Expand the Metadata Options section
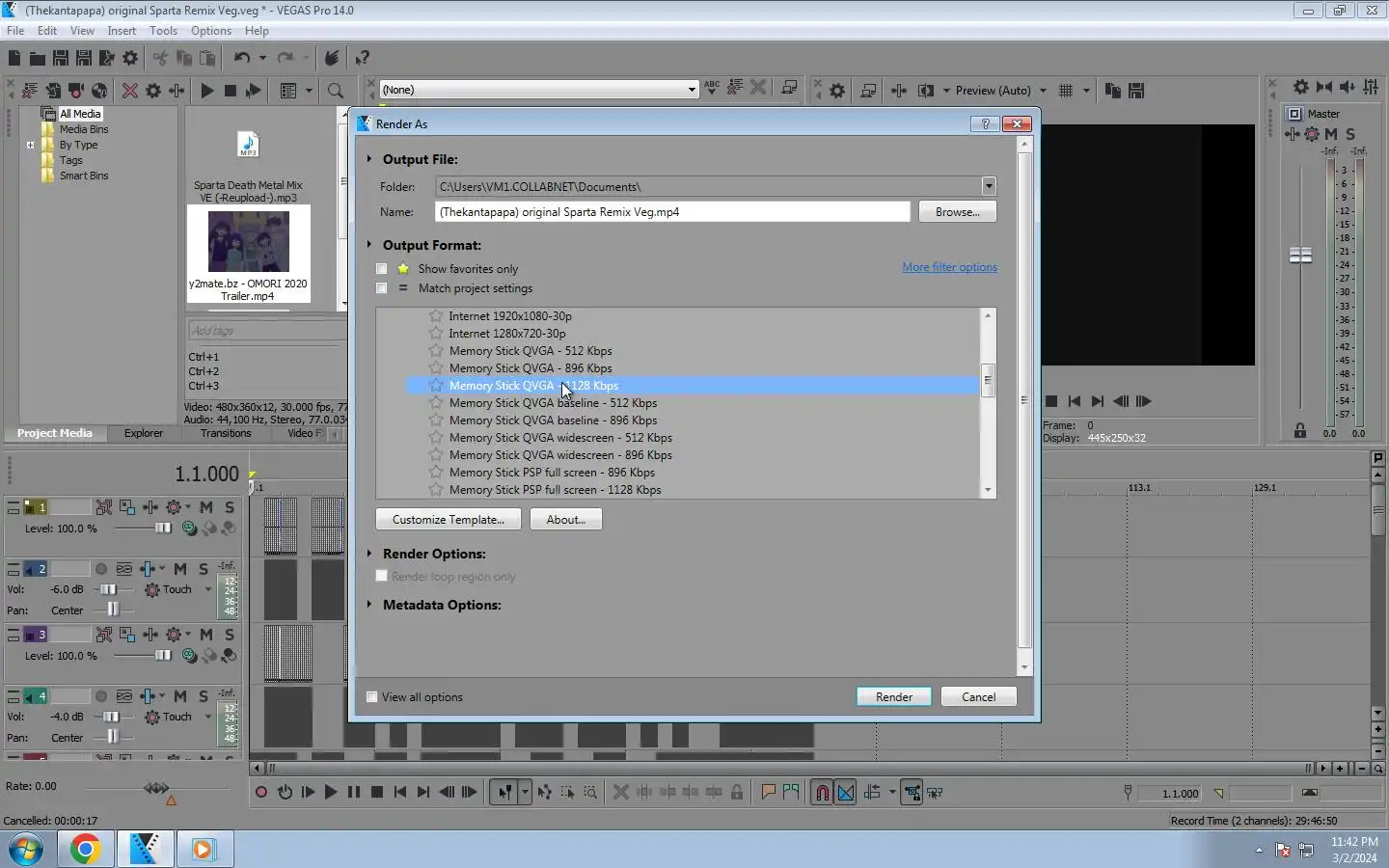The height and width of the screenshot is (868, 1389). point(369,605)
